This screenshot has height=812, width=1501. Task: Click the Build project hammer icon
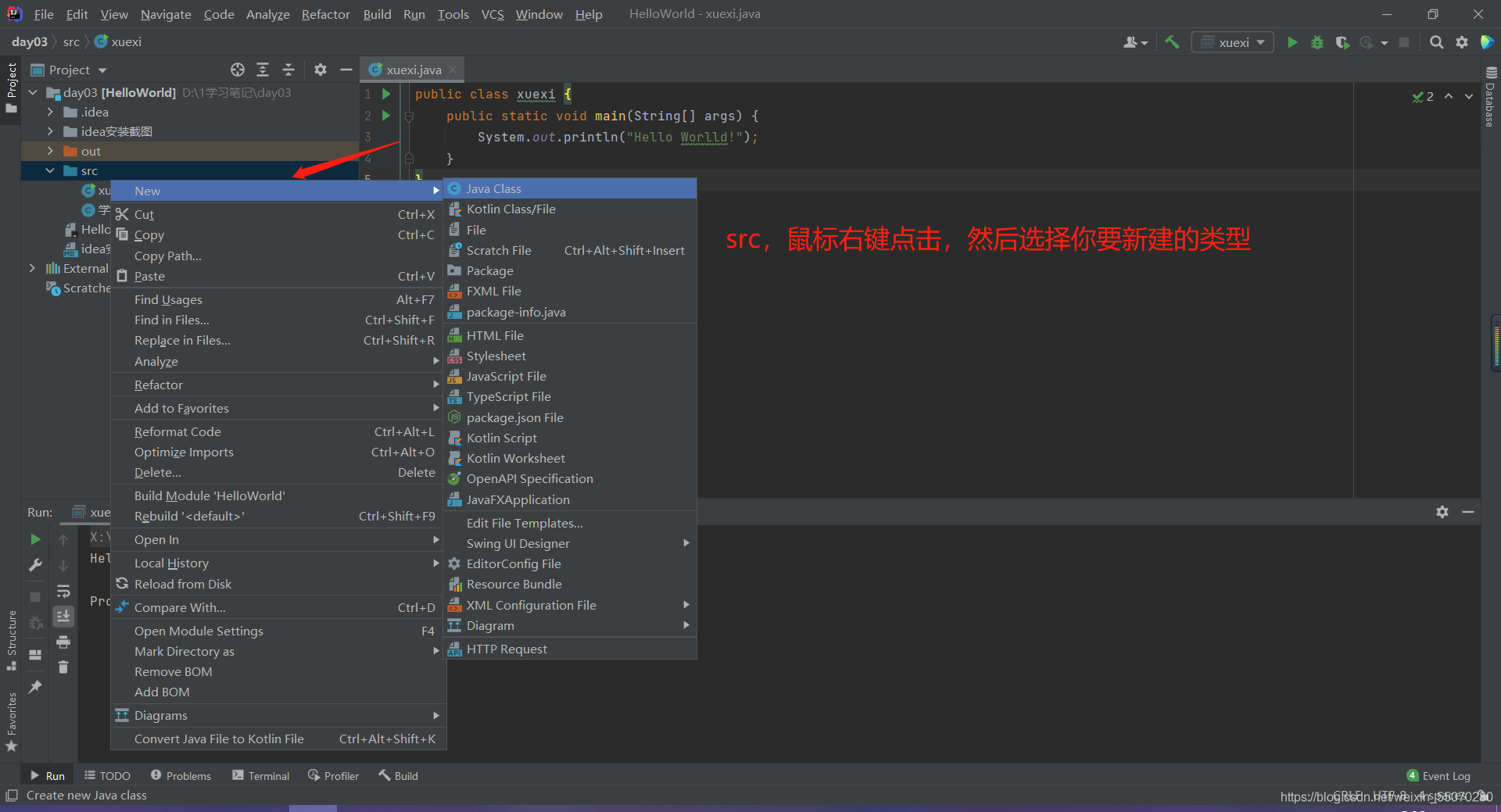[1172, 42]
